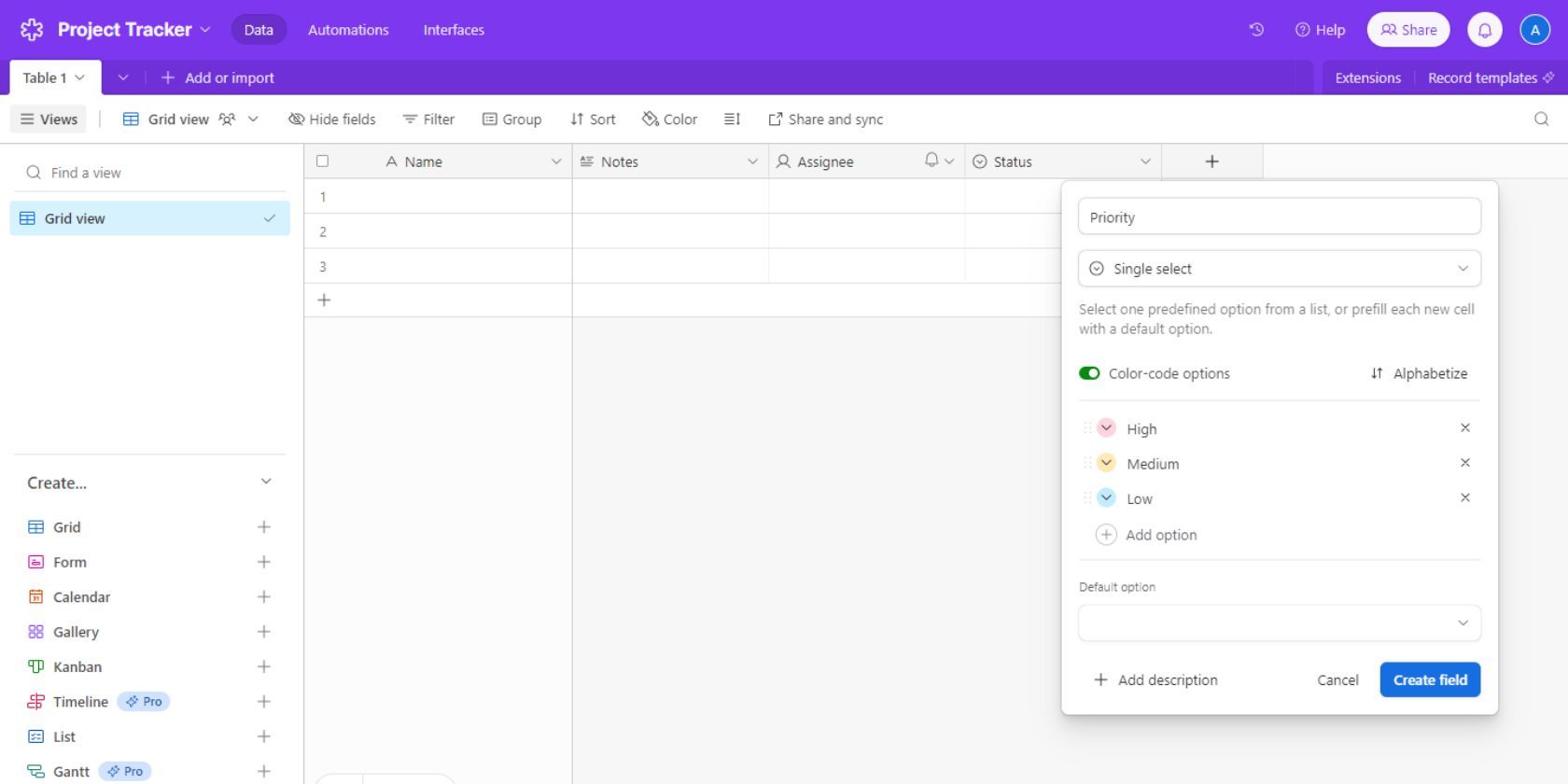
Task: Click the row height icon in toolbar
Action: (732, 119)
